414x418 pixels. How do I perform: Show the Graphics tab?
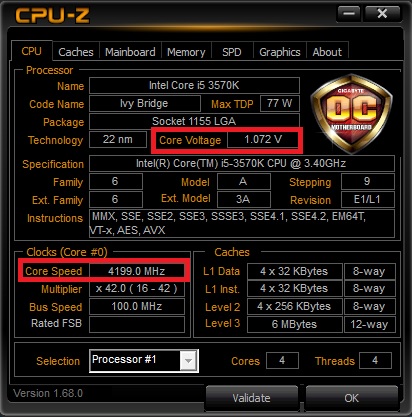280,52
